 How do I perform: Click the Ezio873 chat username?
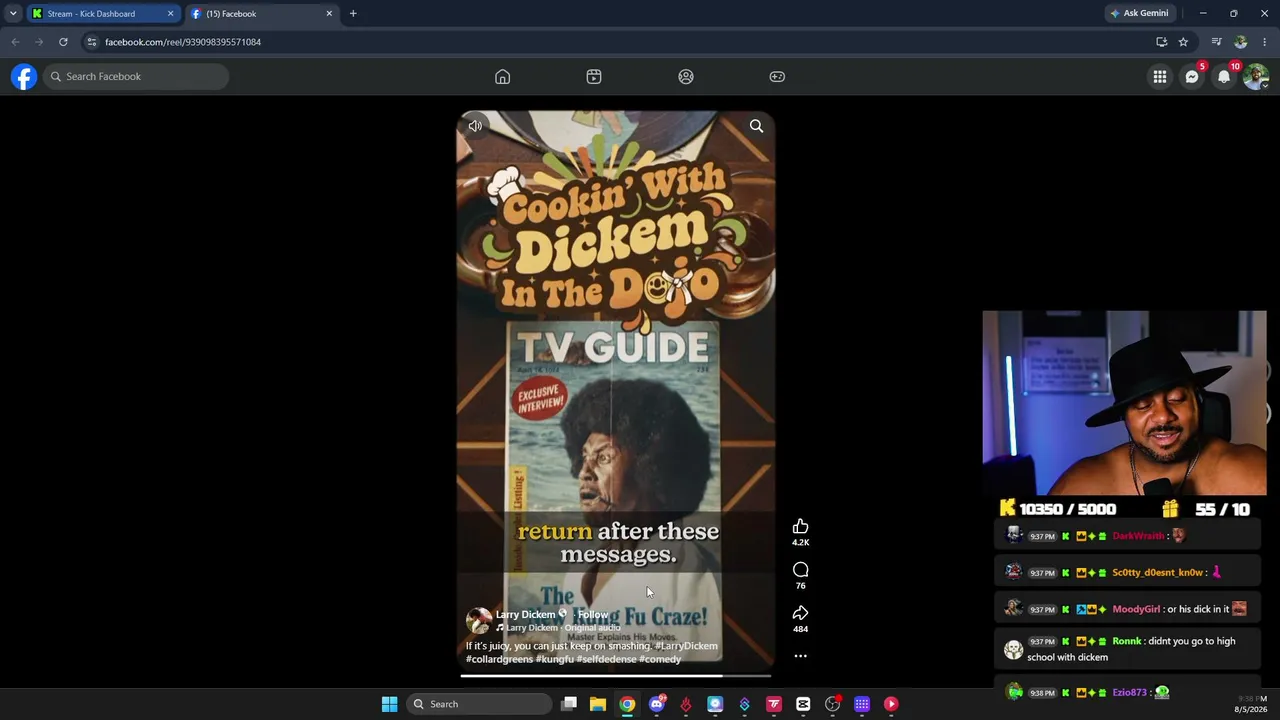coord(1129,692)
